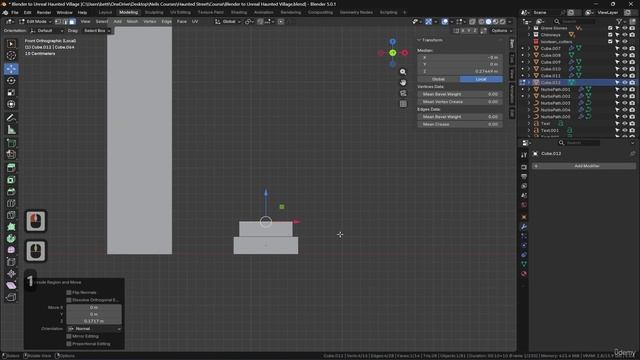Enable the Flip Normals checkbox
Viewport: 640px width, 360px height.
[x=69, y=293]
